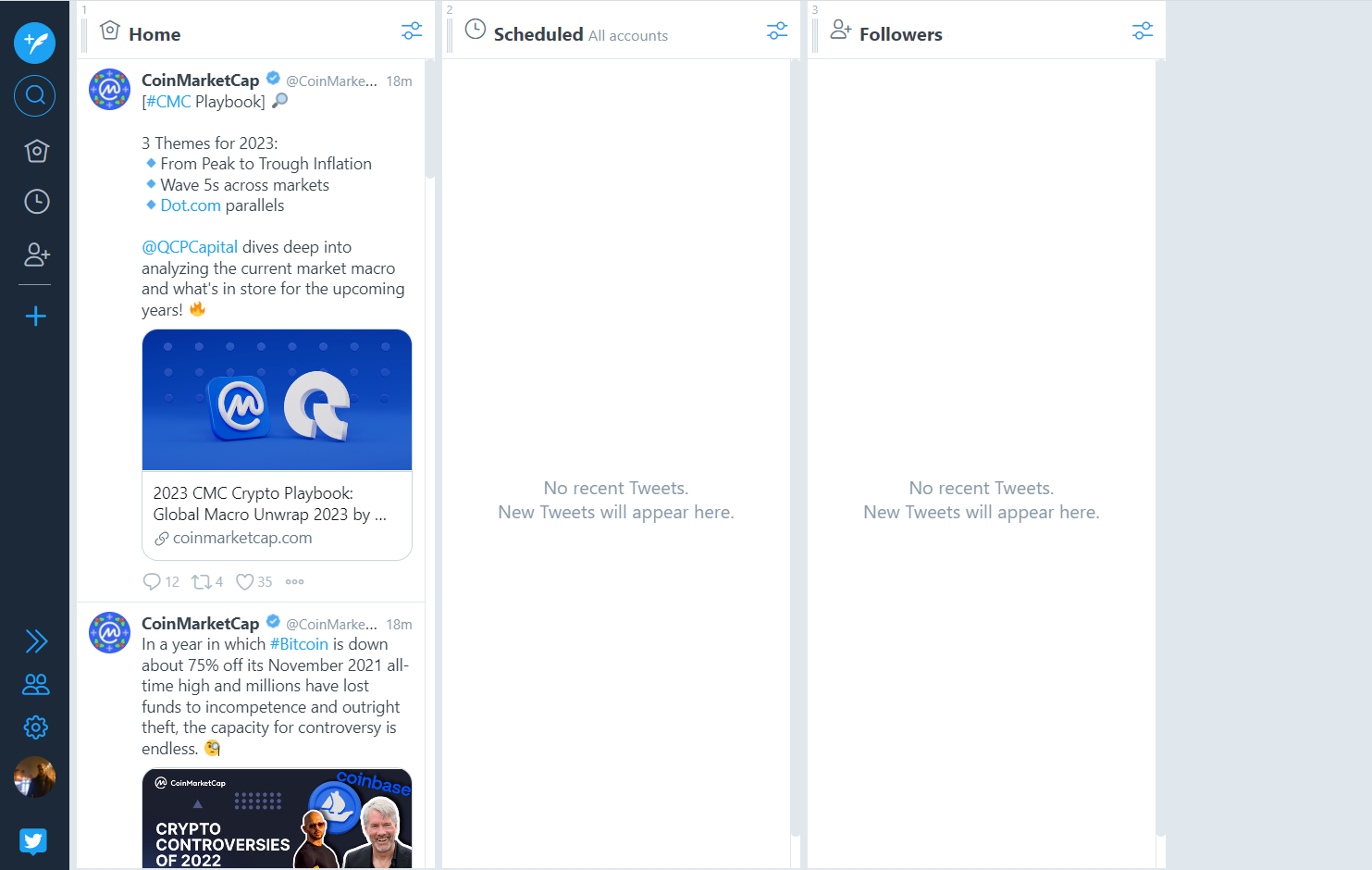Add a new column with plus icon
Screen dimensions: 1372x870
[x=36, y=317]
